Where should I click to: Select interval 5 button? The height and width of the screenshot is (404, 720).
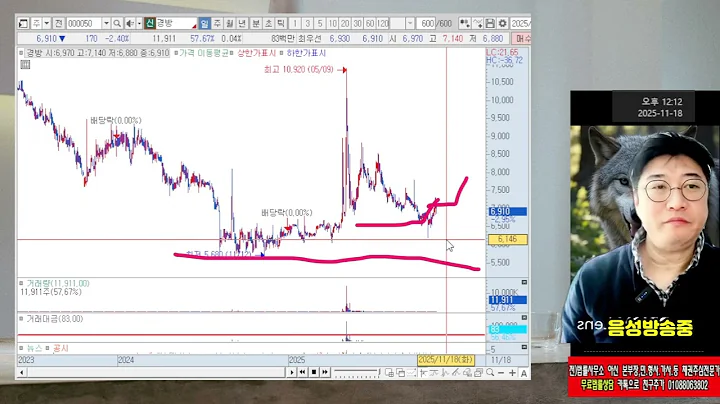[x=320, y=23]
